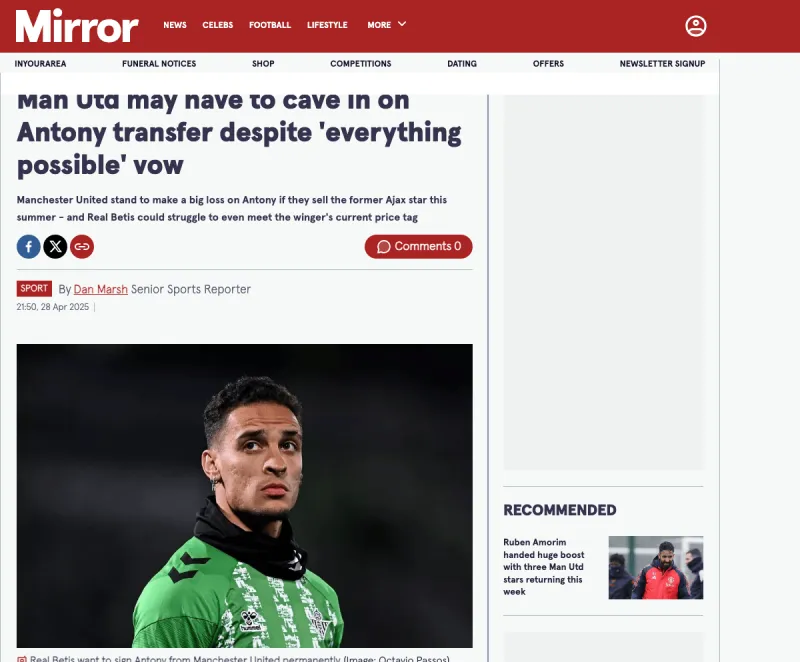Click the main Antony article image

pos(244,496)
